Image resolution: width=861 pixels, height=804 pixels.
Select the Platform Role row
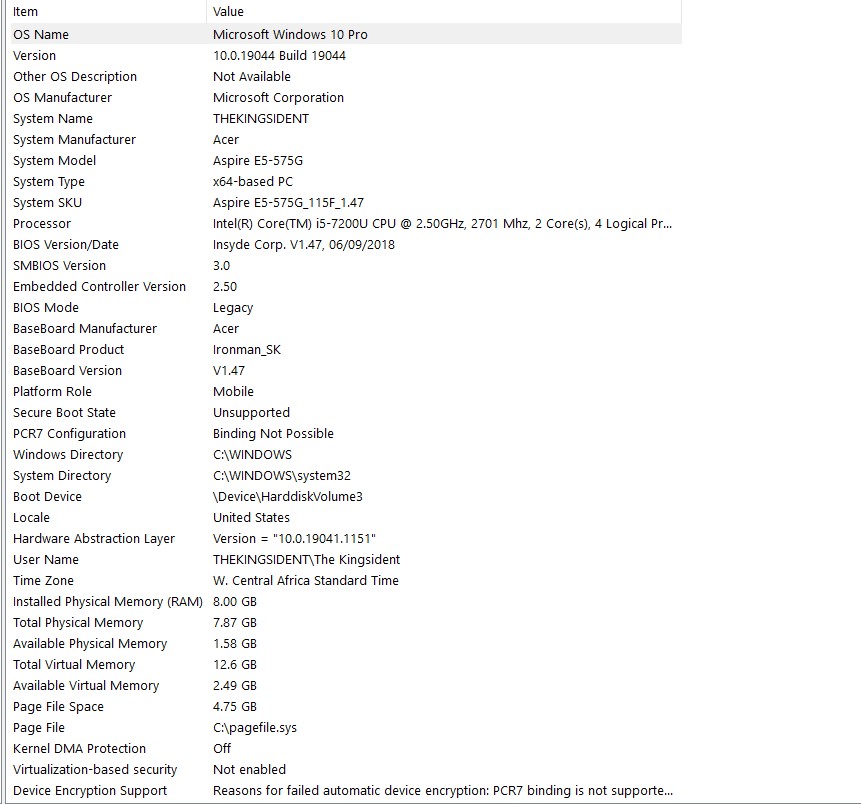346,392
